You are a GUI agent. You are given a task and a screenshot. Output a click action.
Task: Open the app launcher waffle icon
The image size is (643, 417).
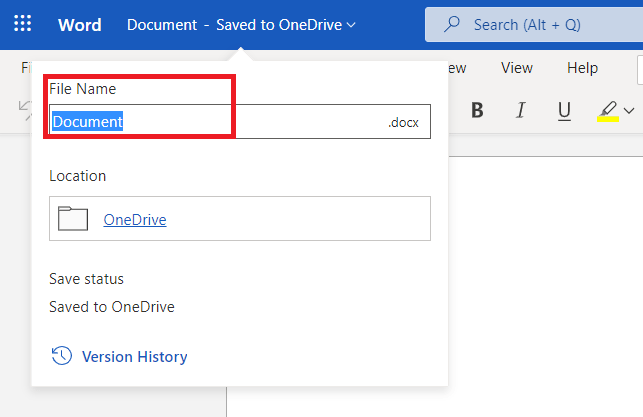tap(23, 23)
